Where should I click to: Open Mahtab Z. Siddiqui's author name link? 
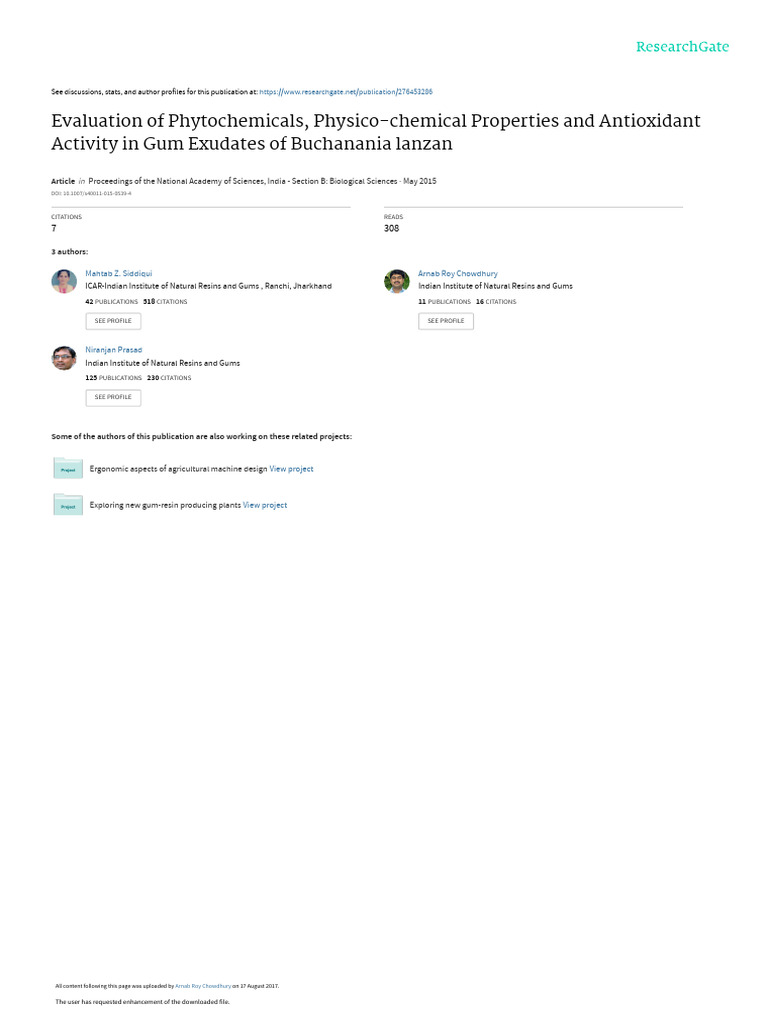click(119, 273)
